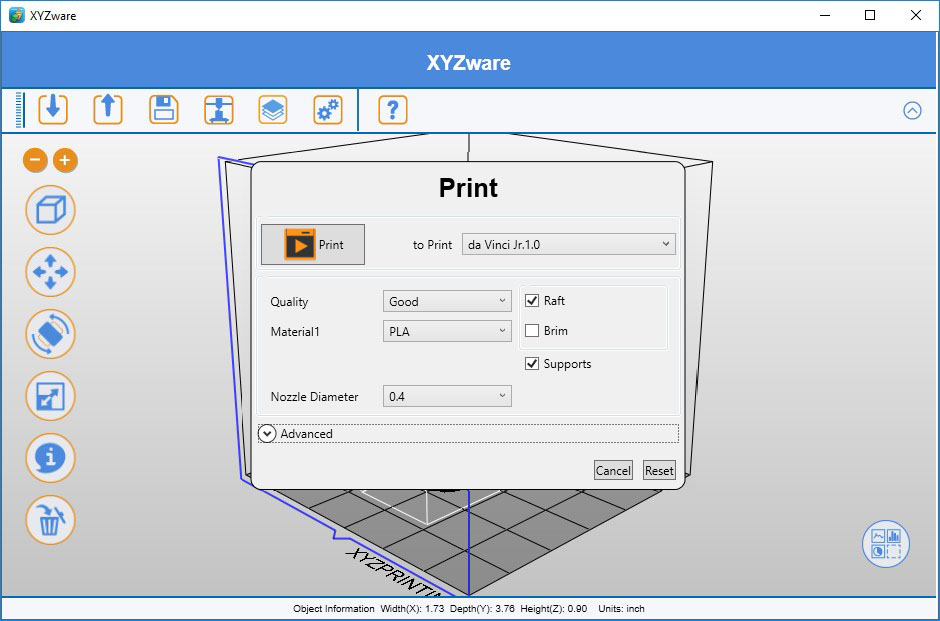Click the Remove trash bin icon

(x=50, y=520)
